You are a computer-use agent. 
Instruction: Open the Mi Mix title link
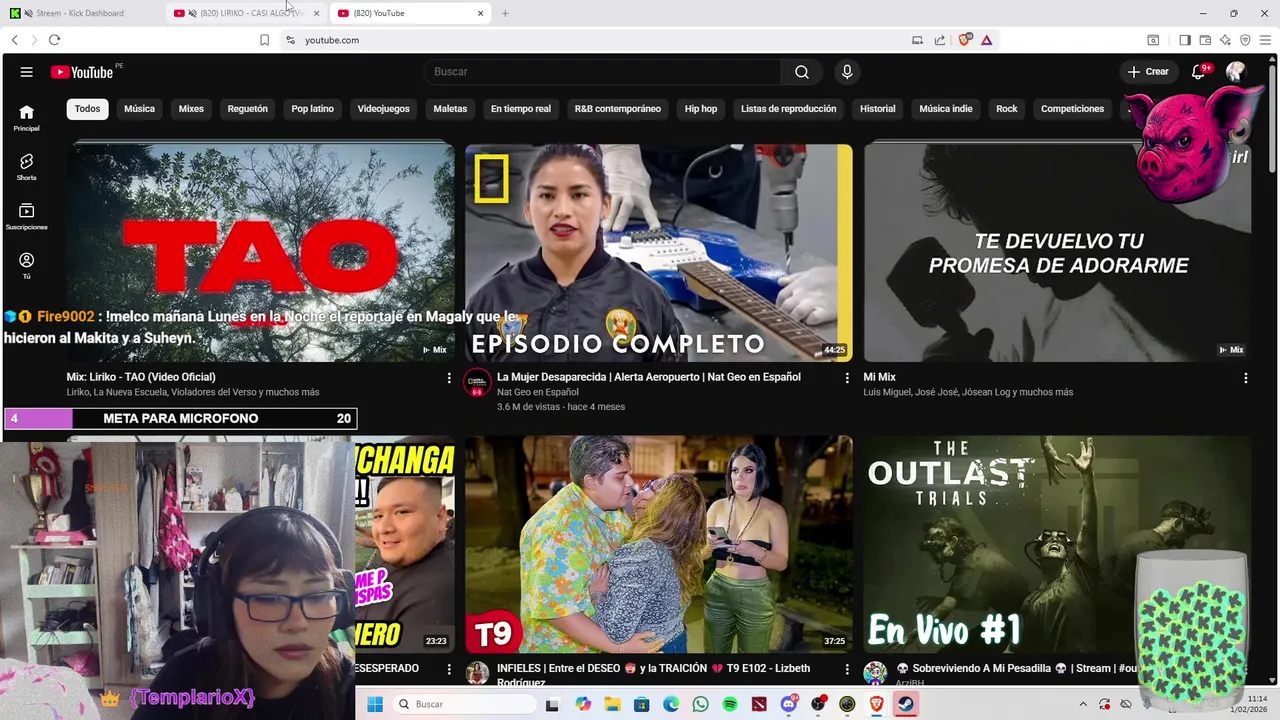point(879,377)
